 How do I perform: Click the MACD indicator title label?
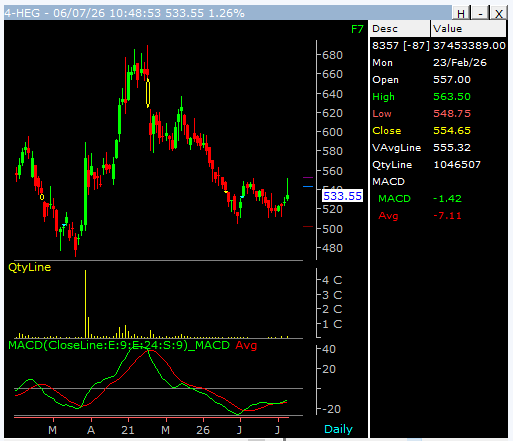(119, 345)
